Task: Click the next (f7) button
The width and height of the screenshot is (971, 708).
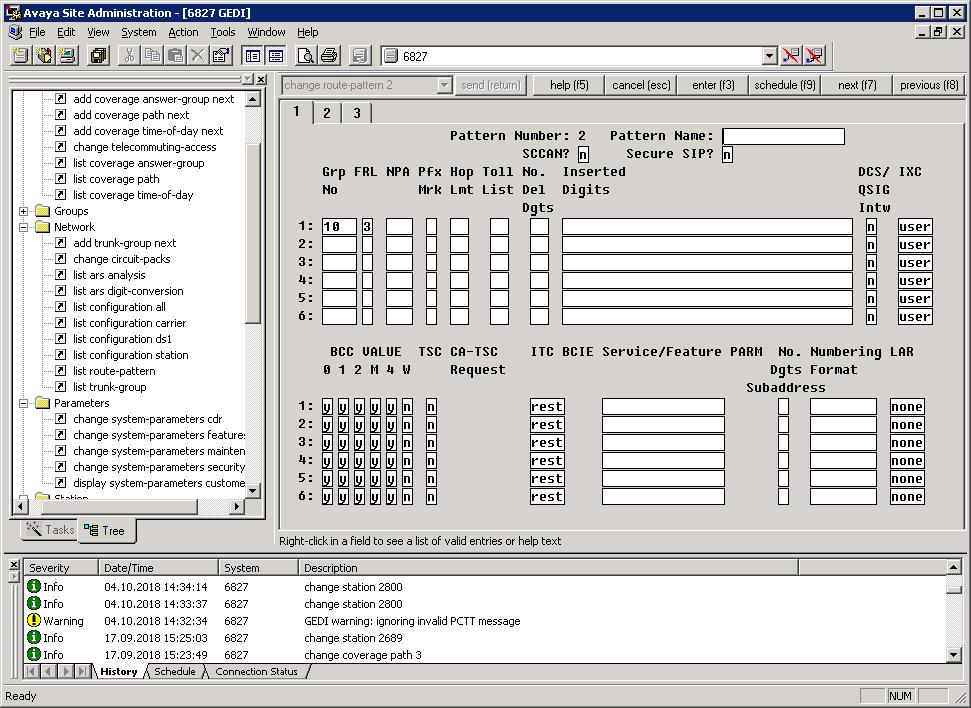Action: (857, 85)
